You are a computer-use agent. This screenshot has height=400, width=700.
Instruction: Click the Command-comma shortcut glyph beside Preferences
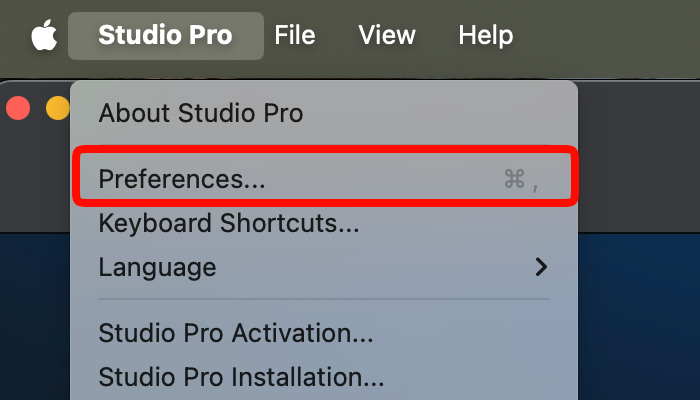(521, 179)
